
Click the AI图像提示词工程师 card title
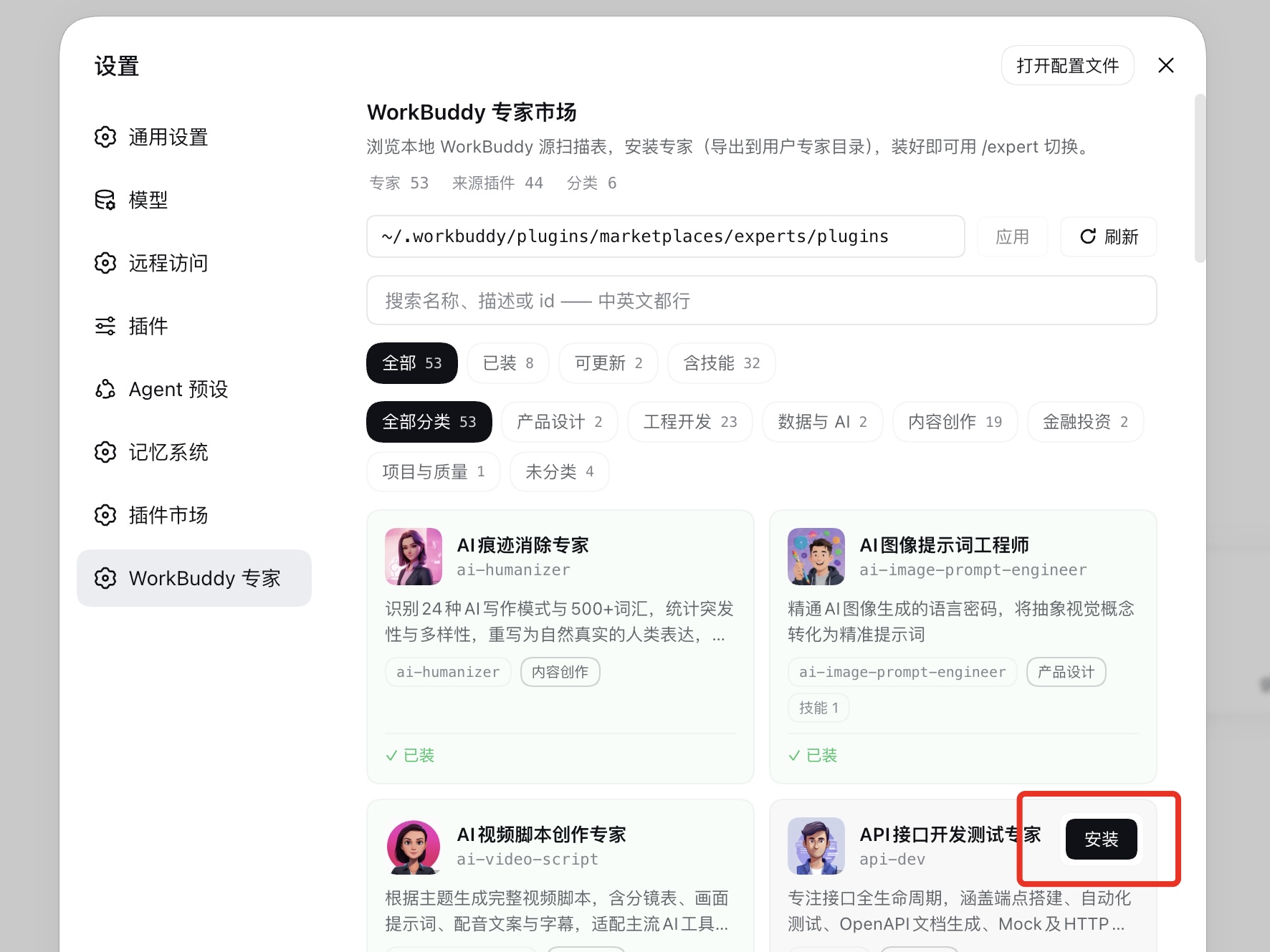pyautogui.click(x=945, y=545)
